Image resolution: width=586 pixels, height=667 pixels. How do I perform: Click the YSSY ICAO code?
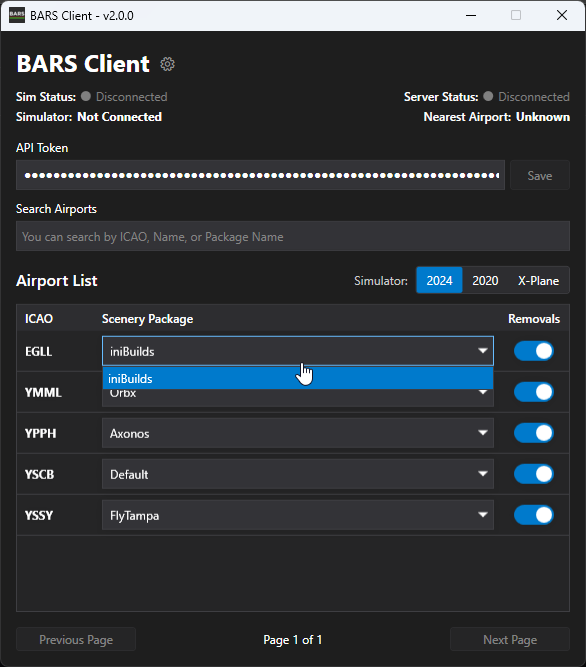pyautogui.click(x=39, y=516)
